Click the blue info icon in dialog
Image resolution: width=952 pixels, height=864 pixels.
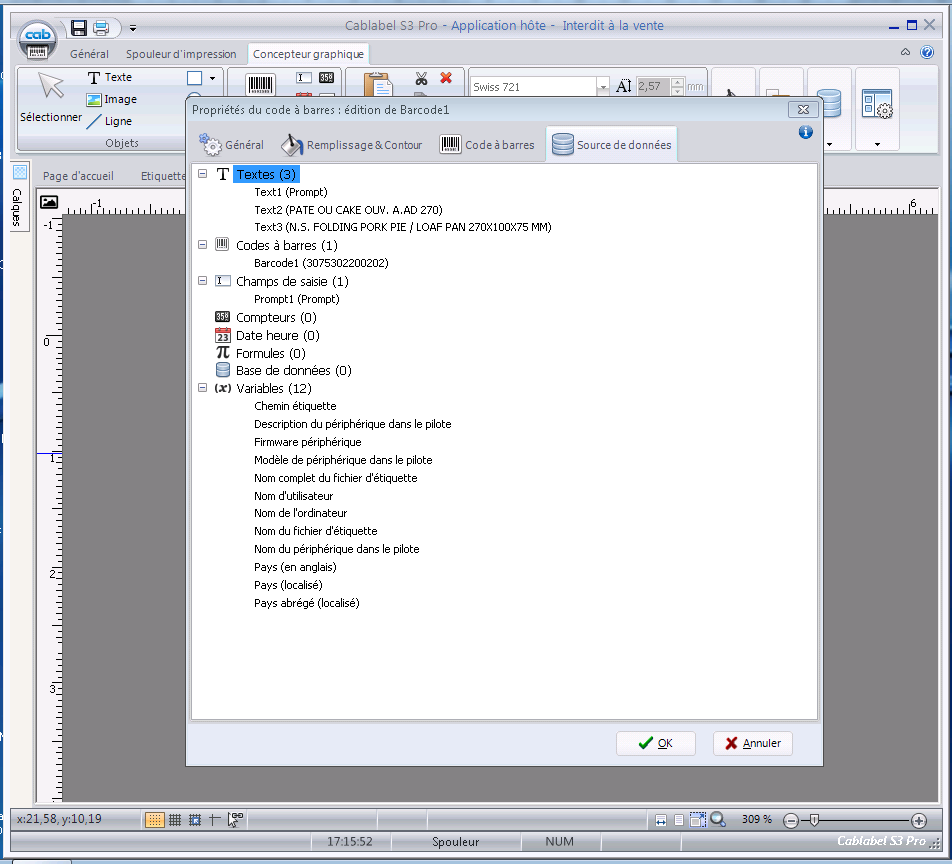pos(806,132)
